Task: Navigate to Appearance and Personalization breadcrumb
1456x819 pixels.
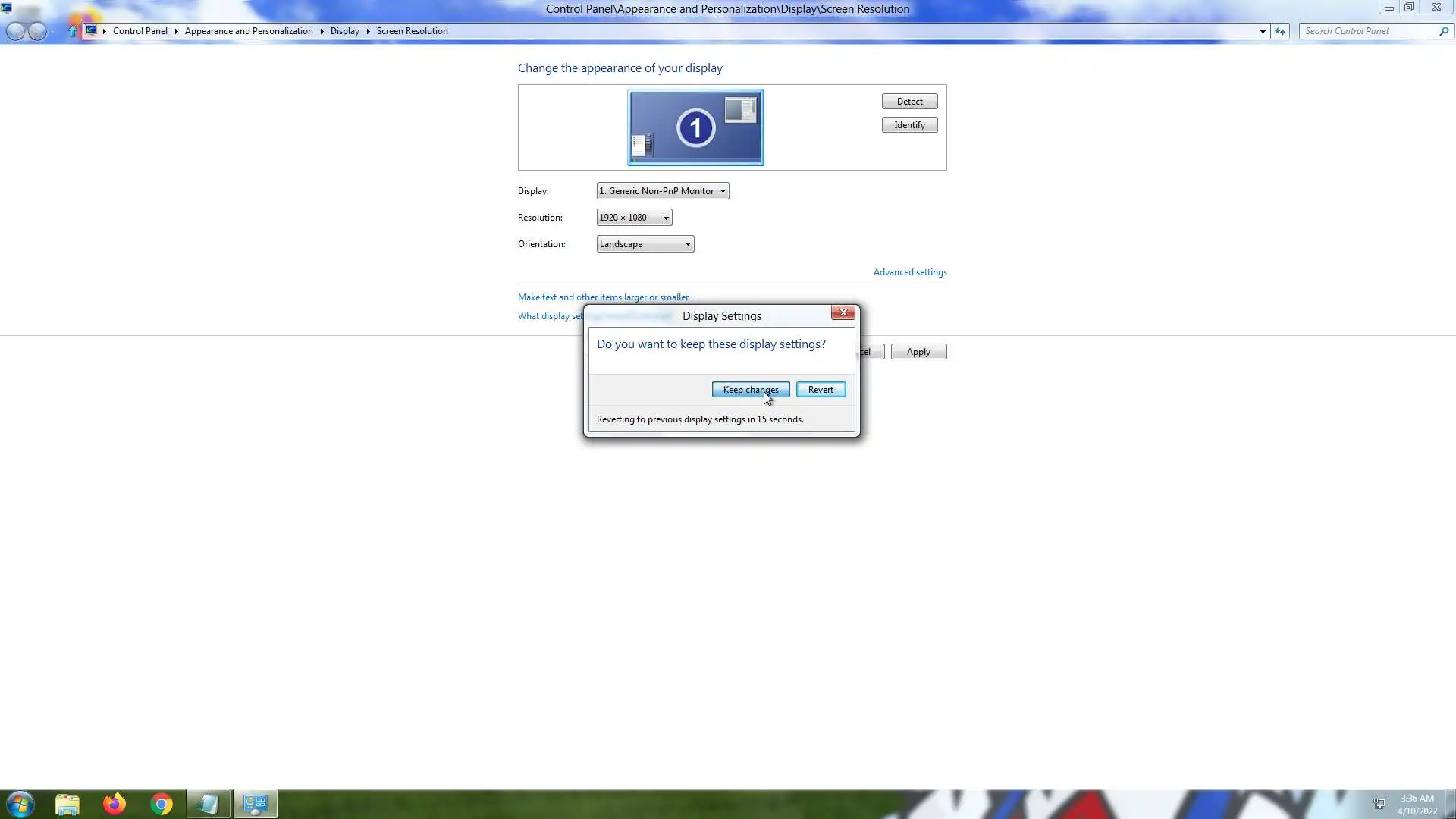Action: click(x=249, y=31)
